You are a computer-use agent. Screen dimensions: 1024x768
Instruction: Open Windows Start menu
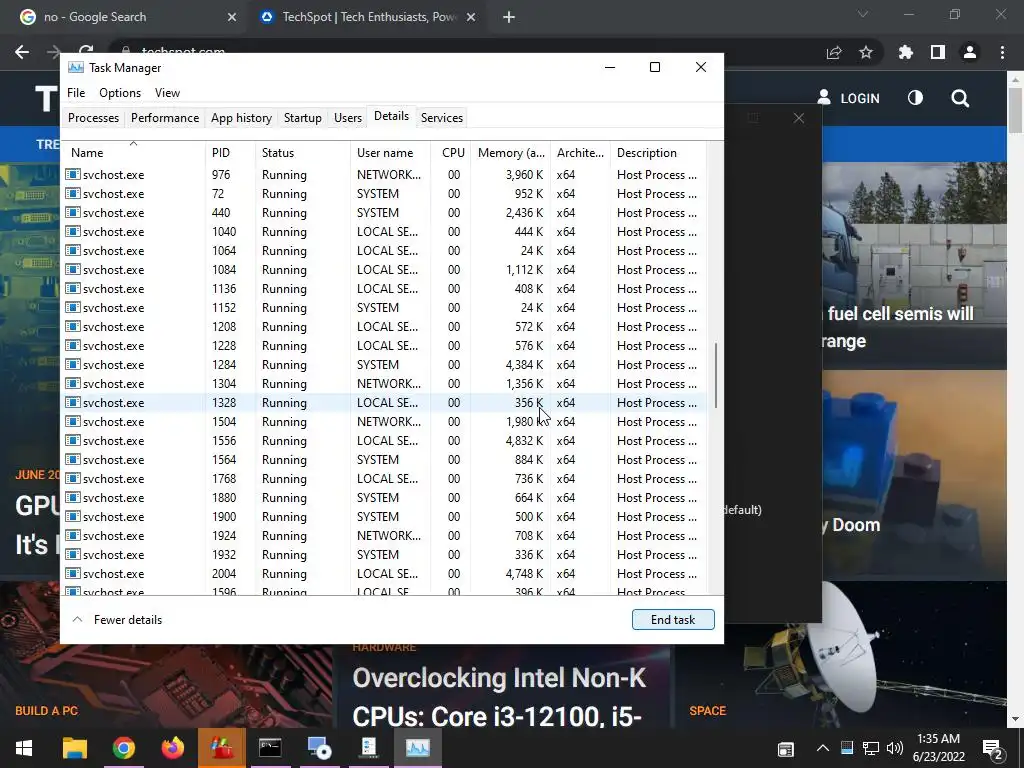[x=24, y=748]
